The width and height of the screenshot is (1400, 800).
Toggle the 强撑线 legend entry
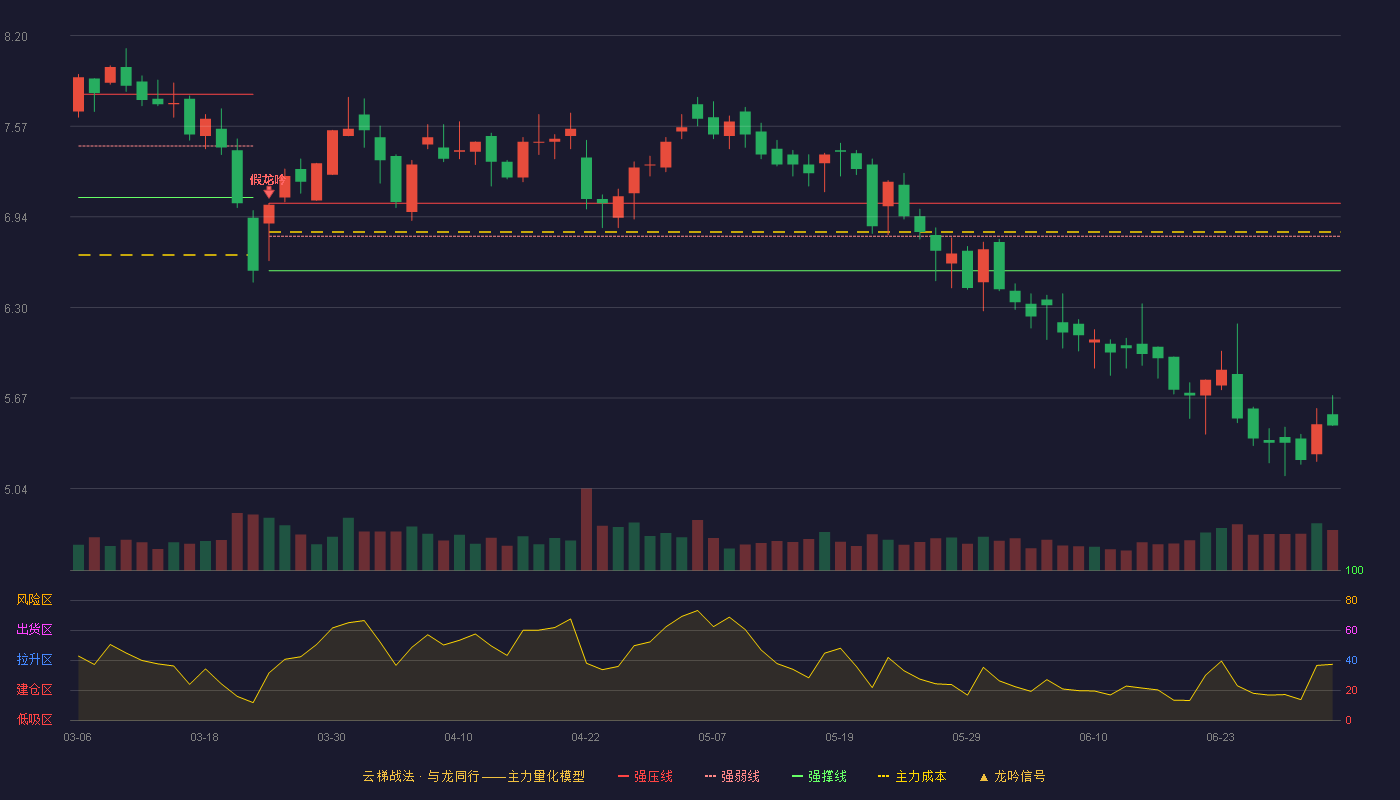point(819,776)
